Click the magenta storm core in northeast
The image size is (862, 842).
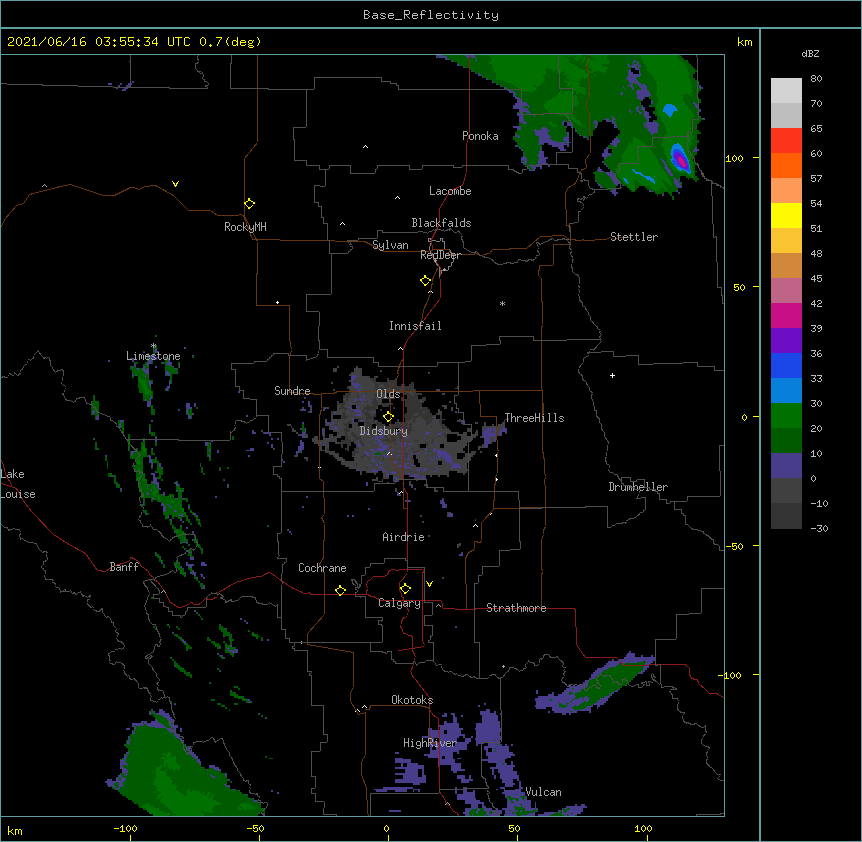(x=681, y=160)
